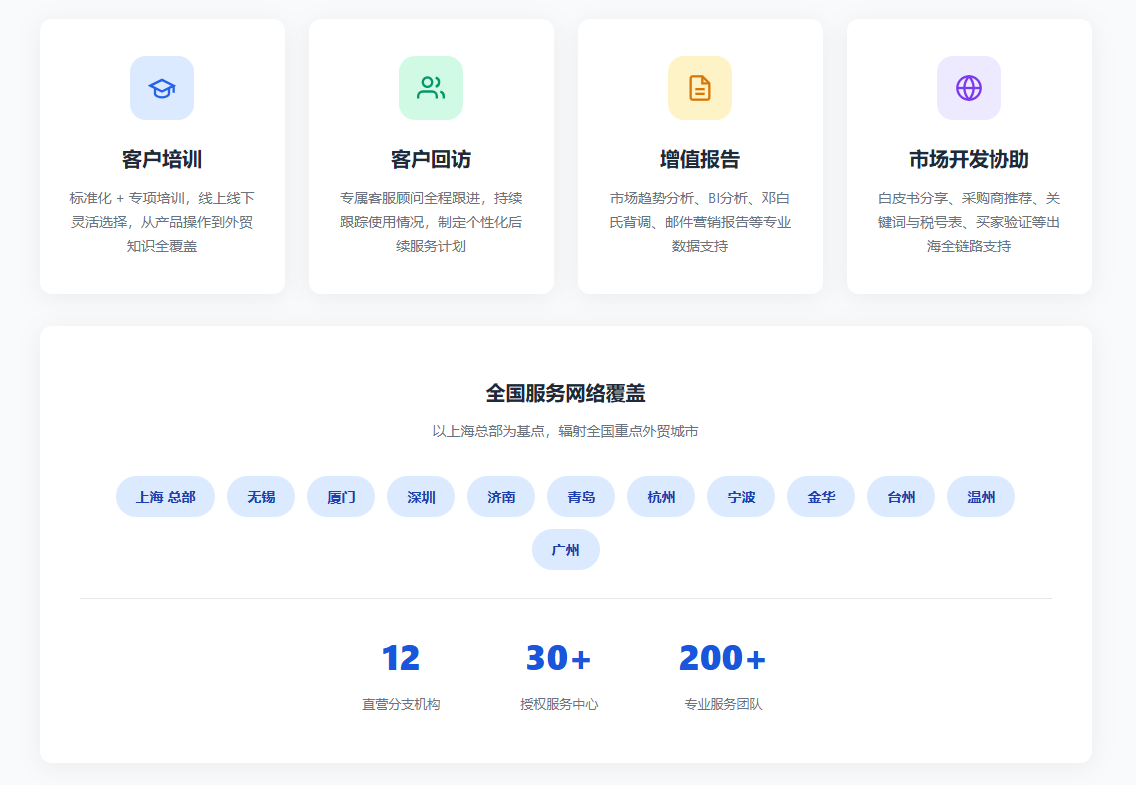Screen dimensions: 1136x785
Task: Click the globe icon above 市场开发协助
Action: coord(969,88)
